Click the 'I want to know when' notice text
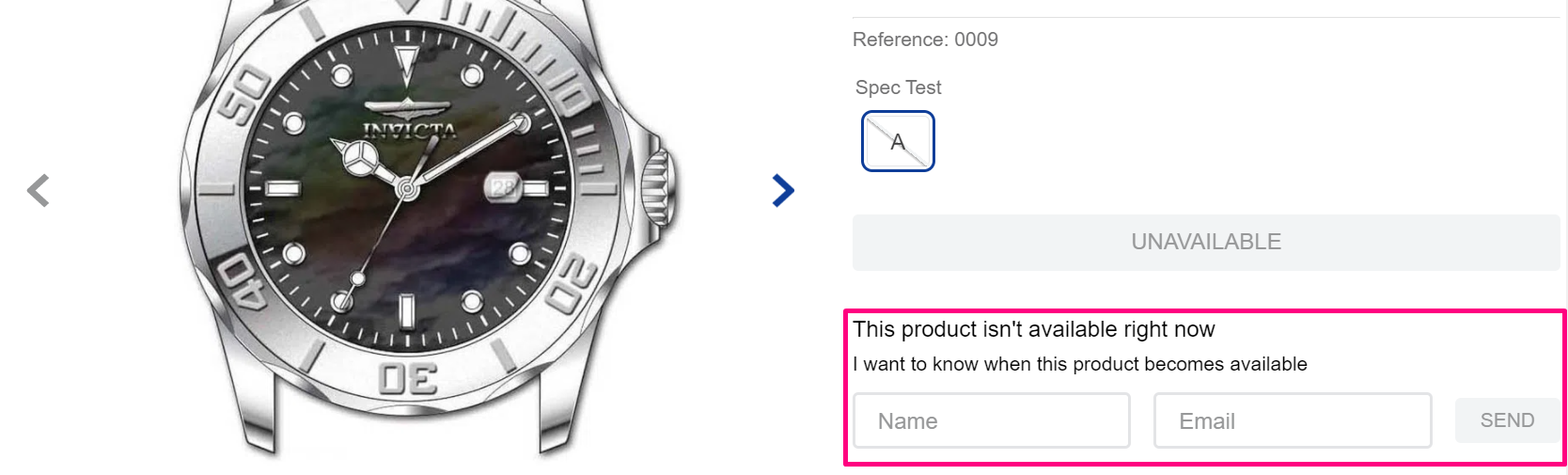This screenshot has height=475, width=1568. point(1079,364)
